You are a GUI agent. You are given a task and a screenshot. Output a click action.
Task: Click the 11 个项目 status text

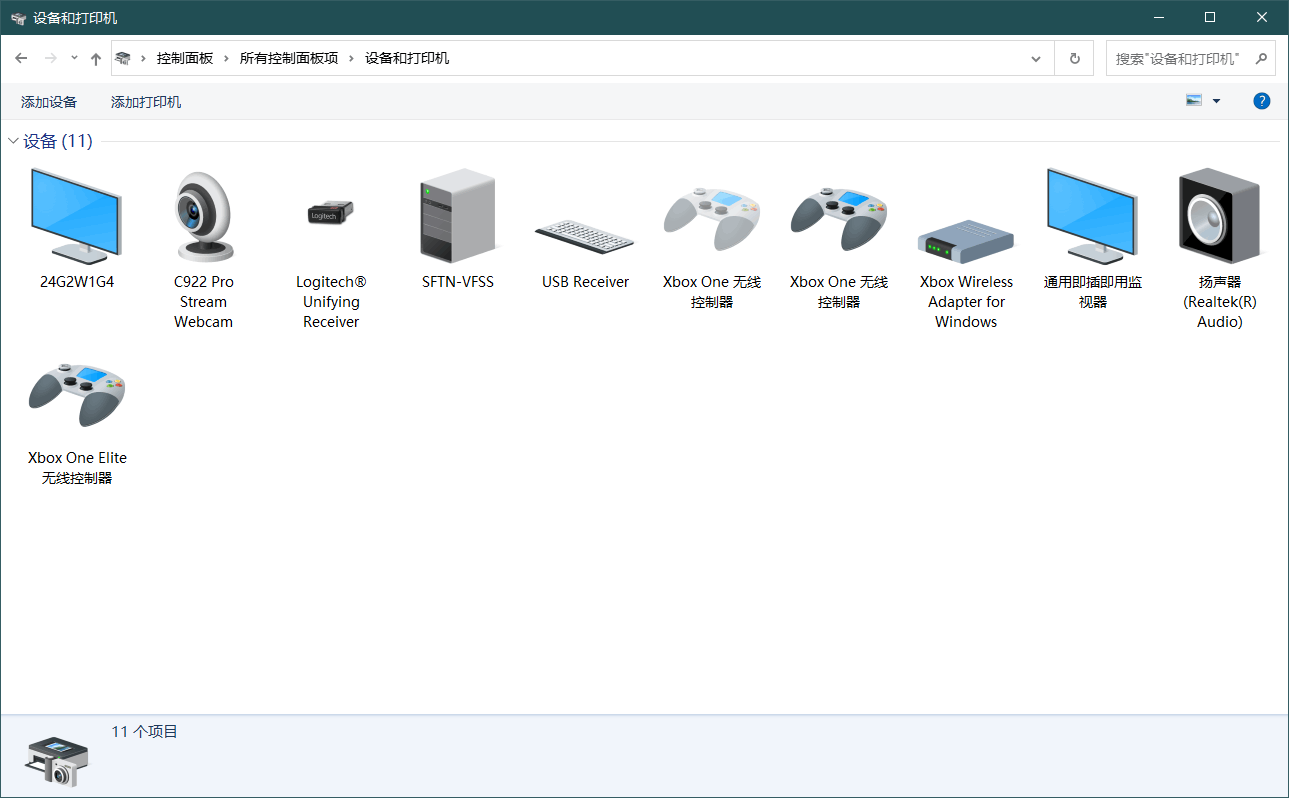point(144,732)
